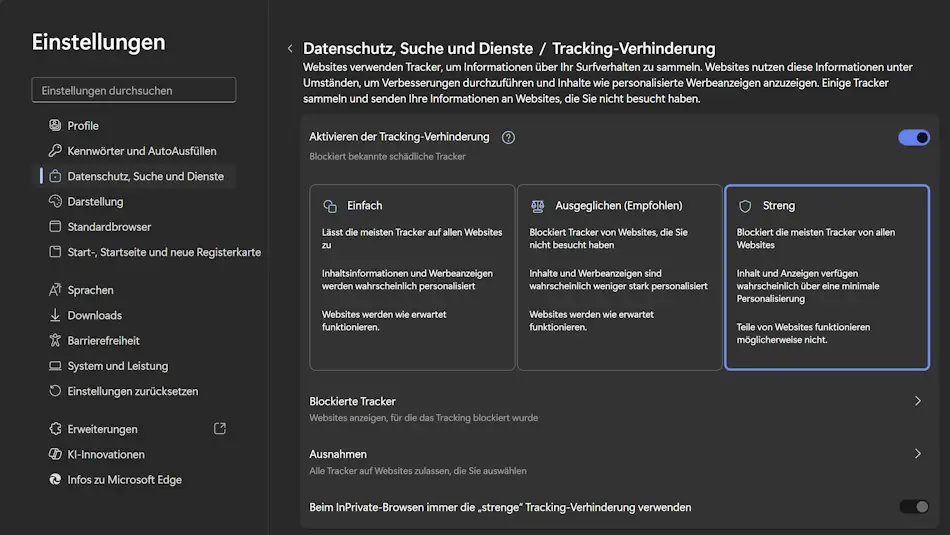Click the external link icon next to Erweiterungen
Screen dimensions: 950x535
pos(220,428)
